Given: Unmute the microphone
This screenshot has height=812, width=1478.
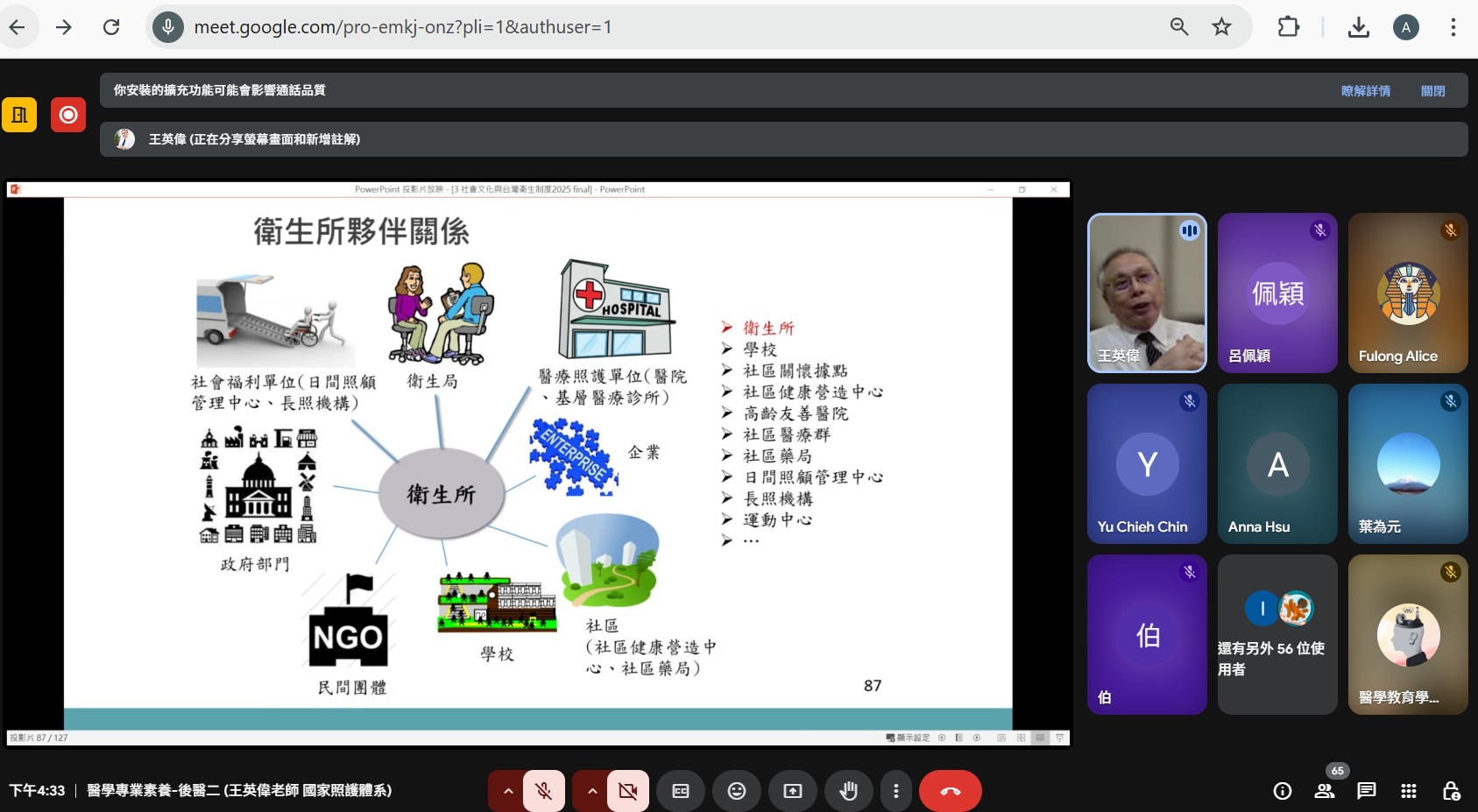Looking at the screenshot, I should [544, 791].
